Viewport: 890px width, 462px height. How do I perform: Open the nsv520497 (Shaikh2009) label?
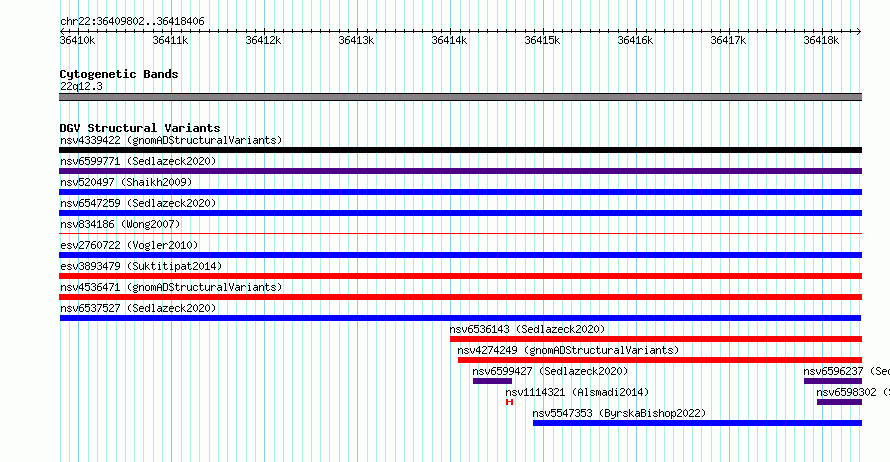click(x=126, y=182)
